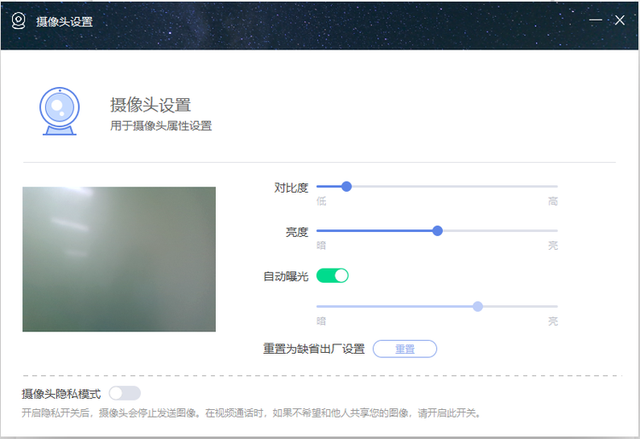Screen dimensions: 640x439
Task: Click the 亮 label under exposure slider
Action: tap(553, 321)
